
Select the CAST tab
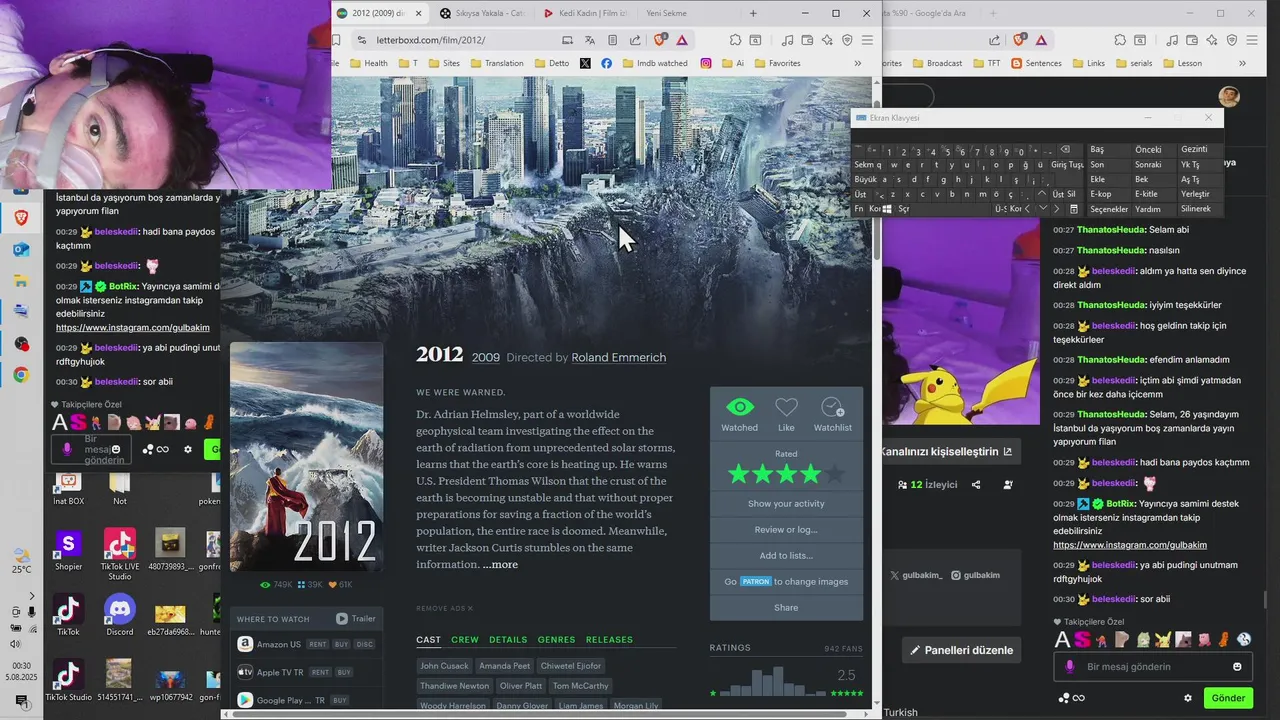429,640
